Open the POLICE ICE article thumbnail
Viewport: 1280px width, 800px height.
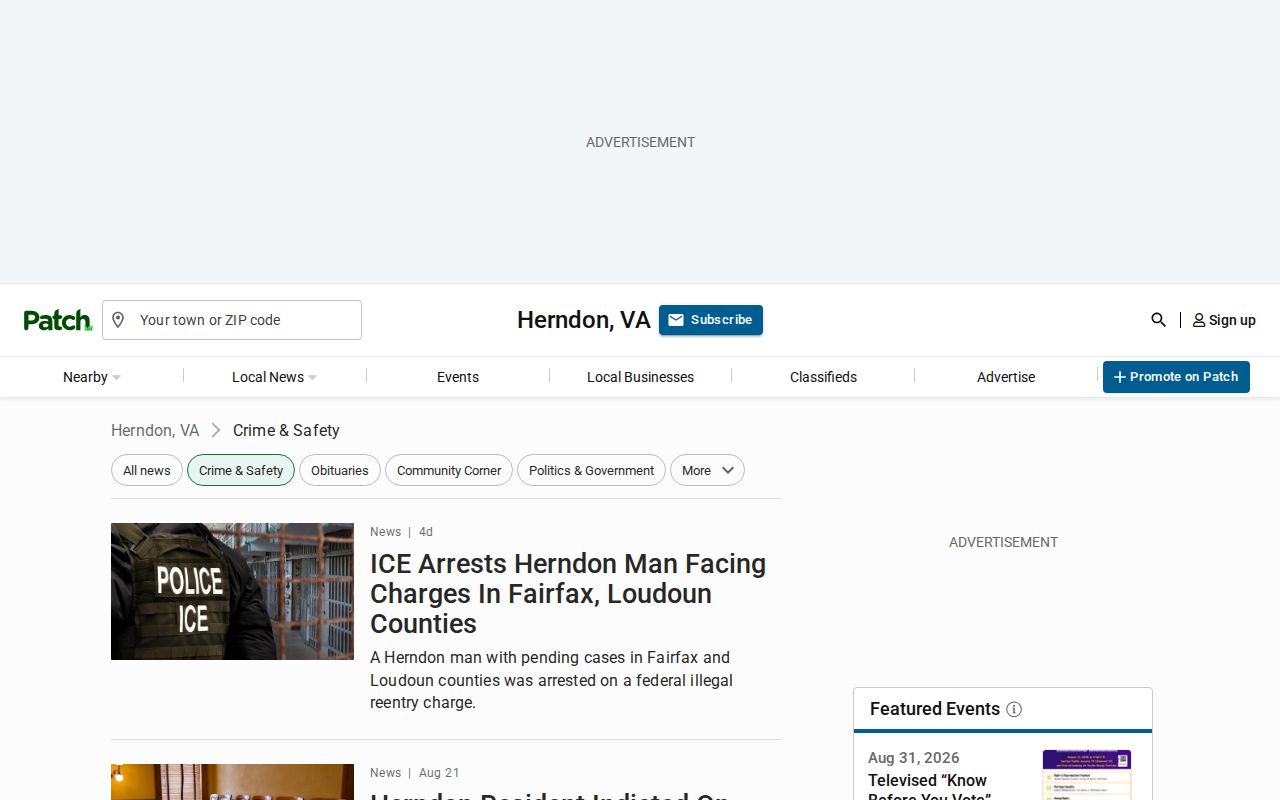[232, 591]
